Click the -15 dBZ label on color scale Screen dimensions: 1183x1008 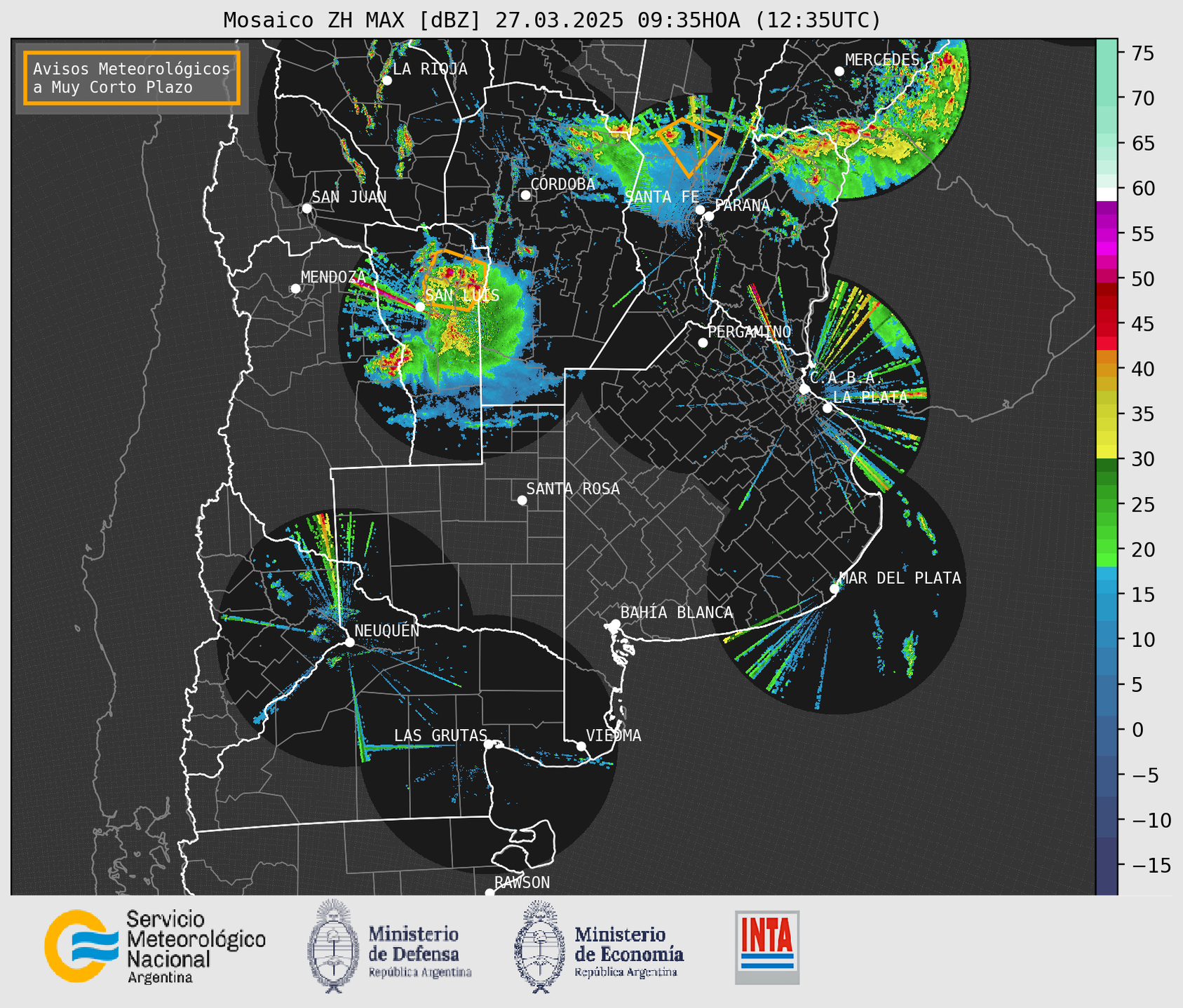point(1151,865)
